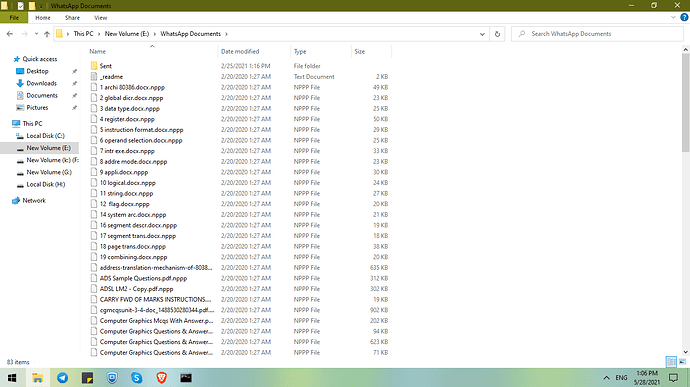Open Skype from the taskbar
Screen dimensions: 690x387
pyautogui.click(x=136, y=378)
